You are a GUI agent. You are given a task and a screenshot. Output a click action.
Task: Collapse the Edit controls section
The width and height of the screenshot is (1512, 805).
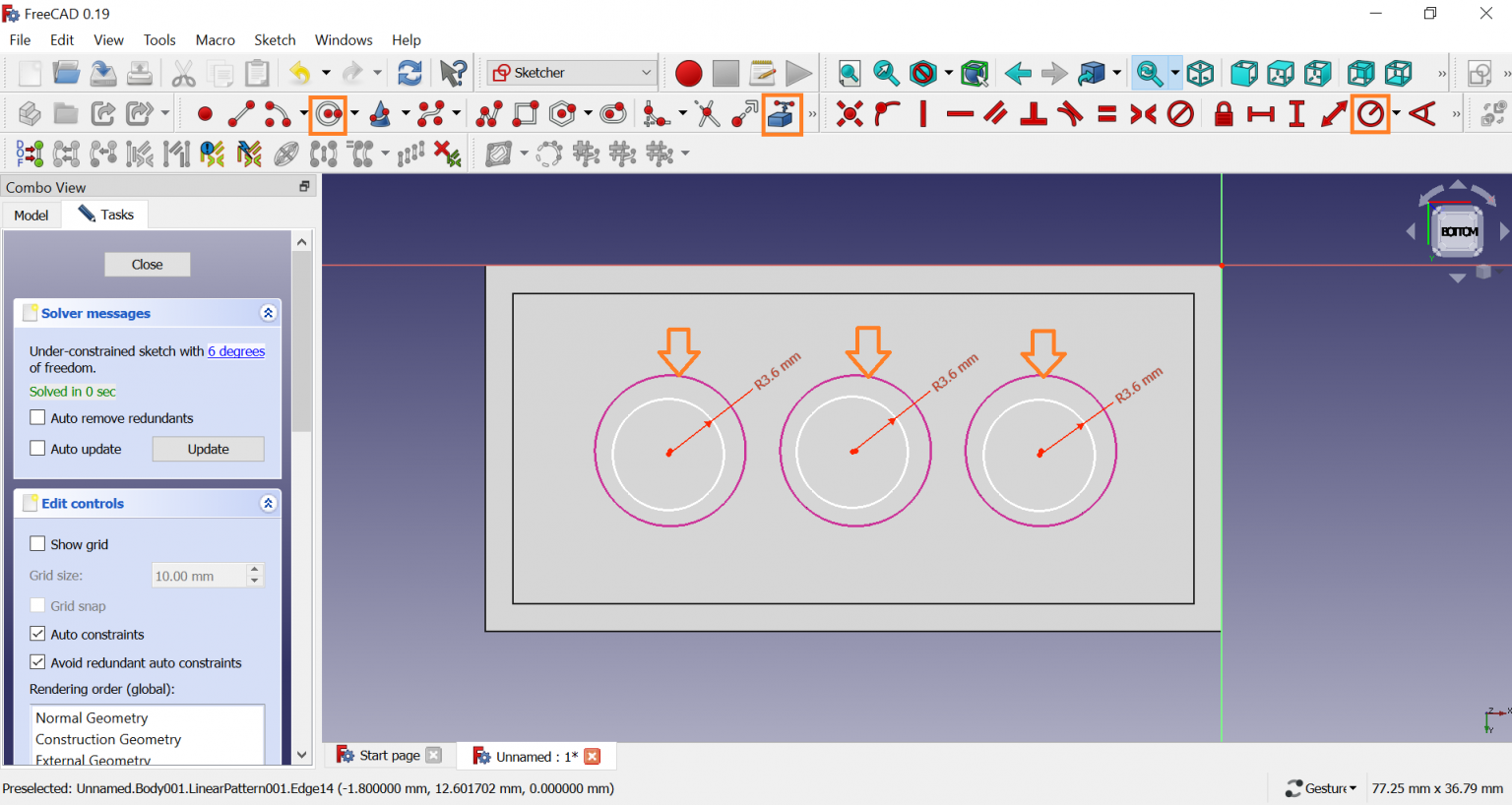coord(268,503)
